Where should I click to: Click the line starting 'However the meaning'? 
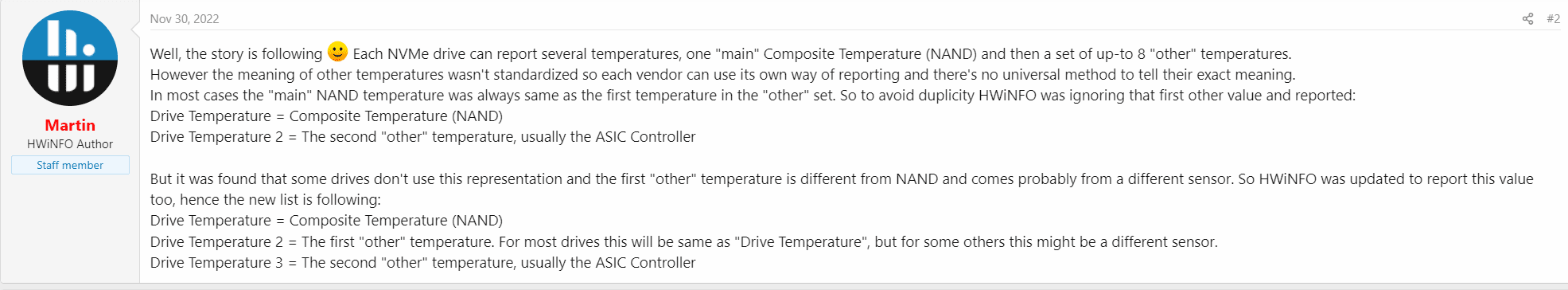tap(722, 74)
